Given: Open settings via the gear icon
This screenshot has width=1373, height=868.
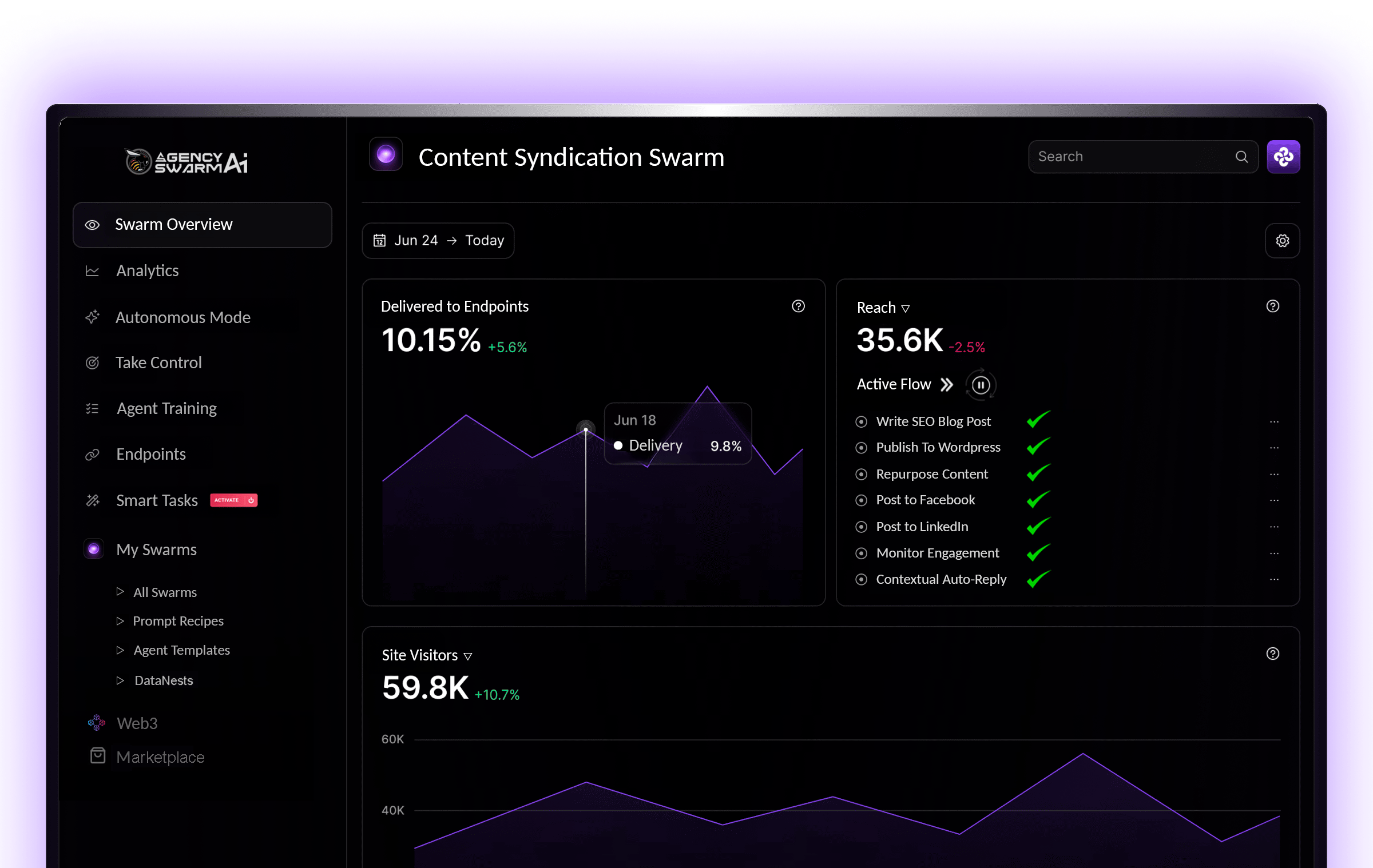Looking at the screenshot, I should [1282, 240].
